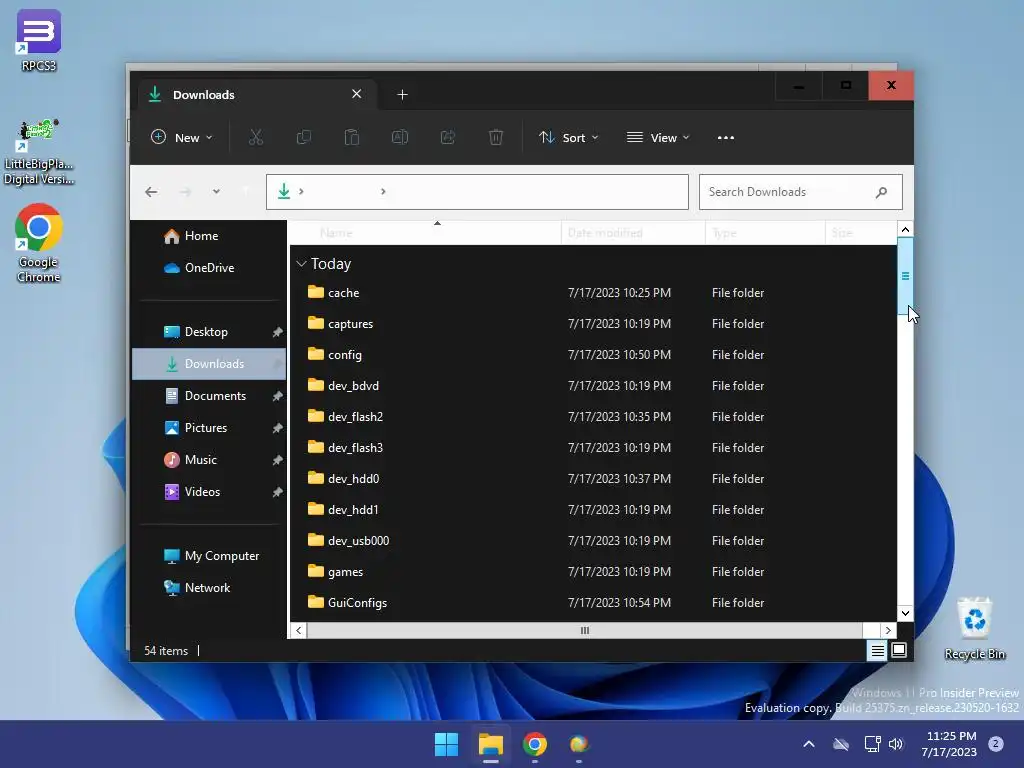Open the Windows Start menu
Image resolution: width=1024 pixels, height=768 pixels.
[447, 744]
